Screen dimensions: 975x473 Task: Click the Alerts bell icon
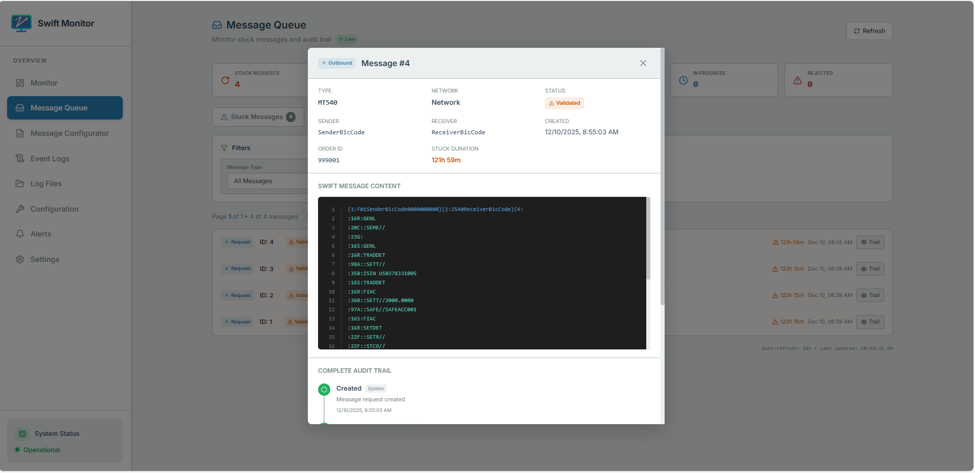[x=20, y=234]
